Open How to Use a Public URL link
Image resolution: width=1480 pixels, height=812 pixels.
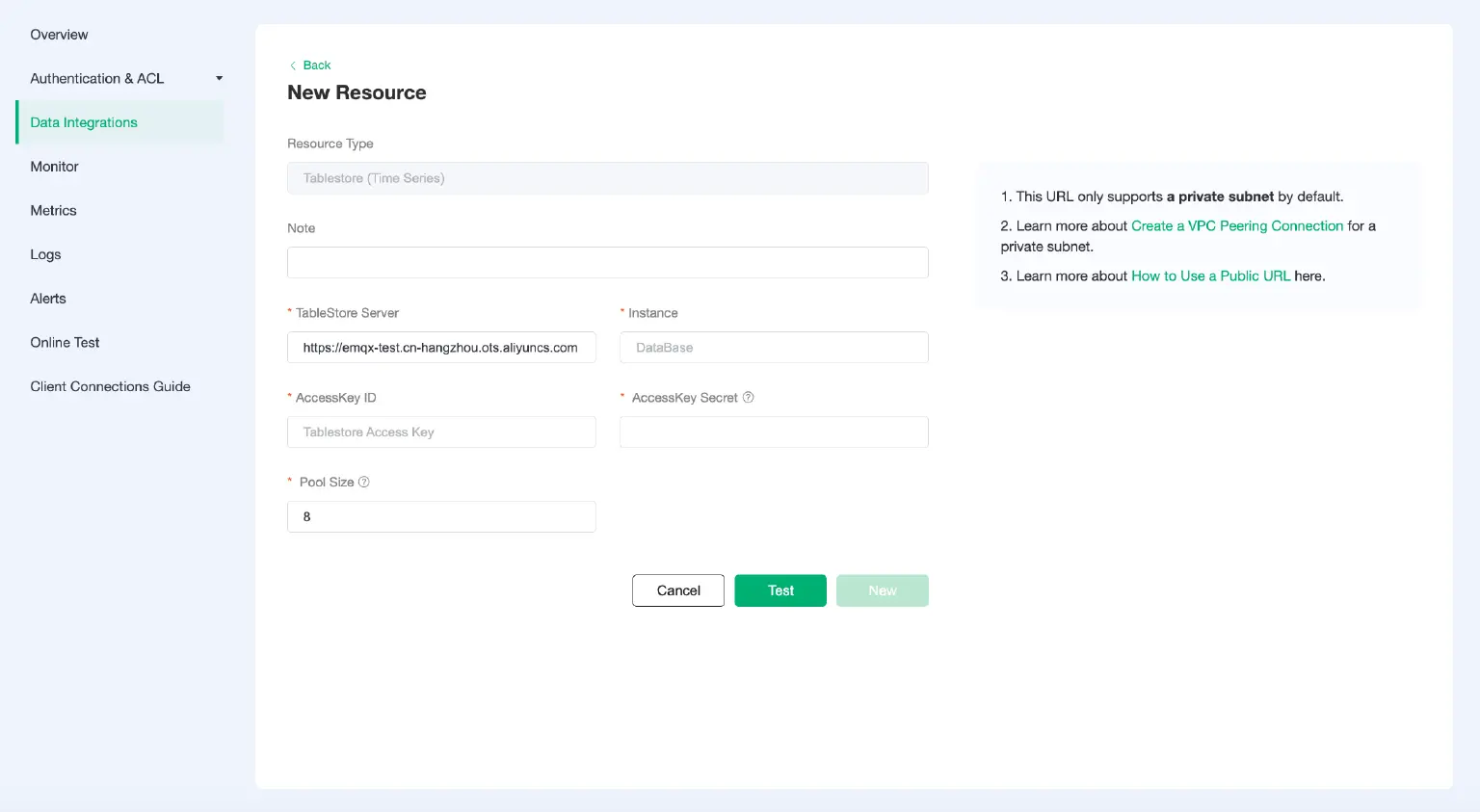pos(1210,275)
